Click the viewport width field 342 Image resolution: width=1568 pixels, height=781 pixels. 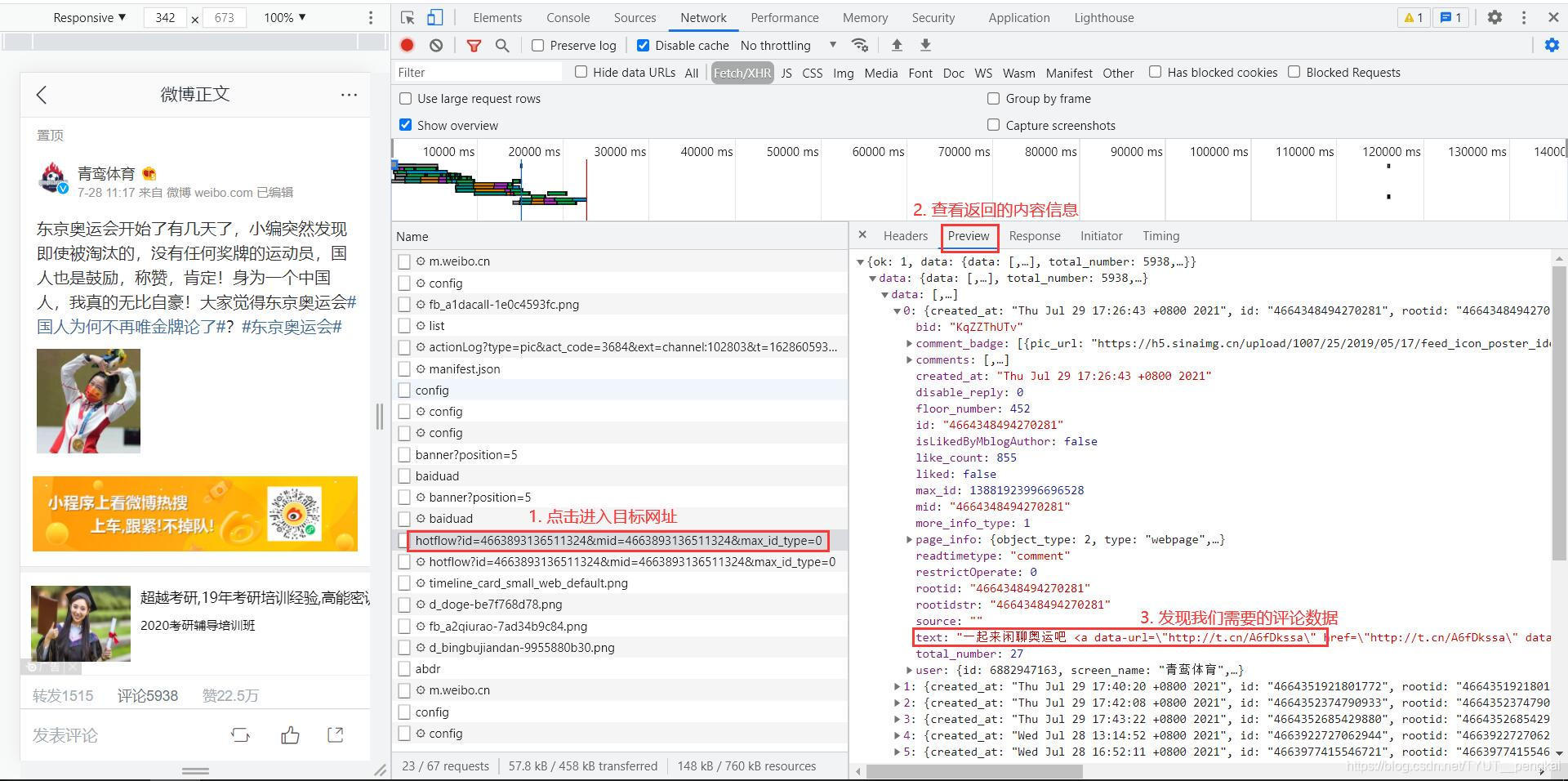click(166, 17)
